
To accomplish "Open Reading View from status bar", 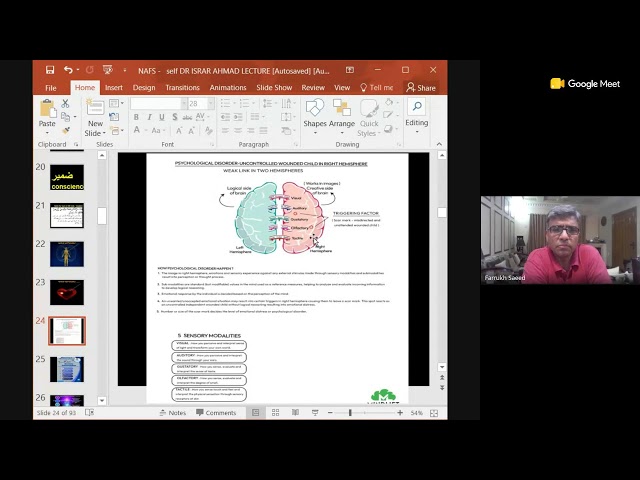I will pyautogui.click(x=295, y=413).
